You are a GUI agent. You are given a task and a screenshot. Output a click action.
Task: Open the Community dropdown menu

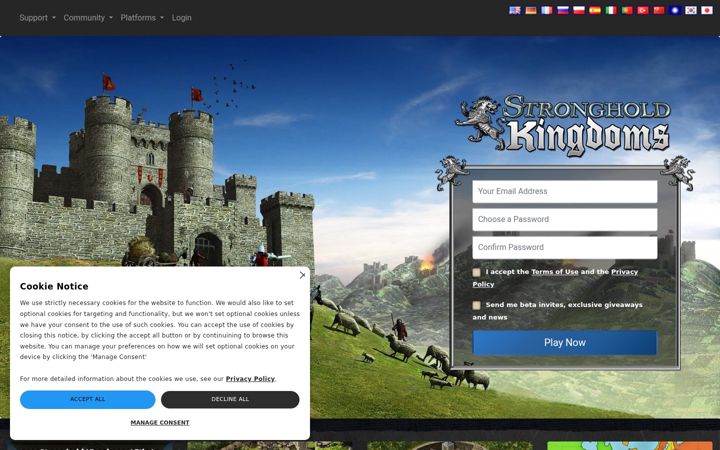pos(88,18)
